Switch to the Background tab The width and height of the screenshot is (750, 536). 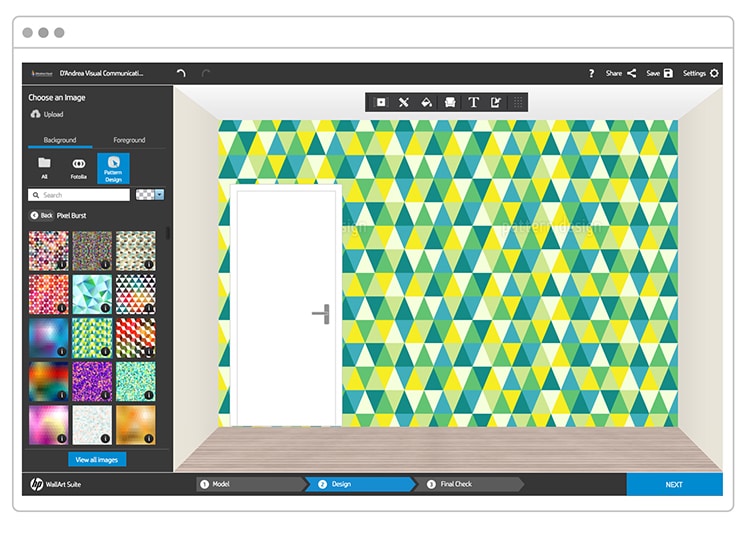tap(60, 140)
